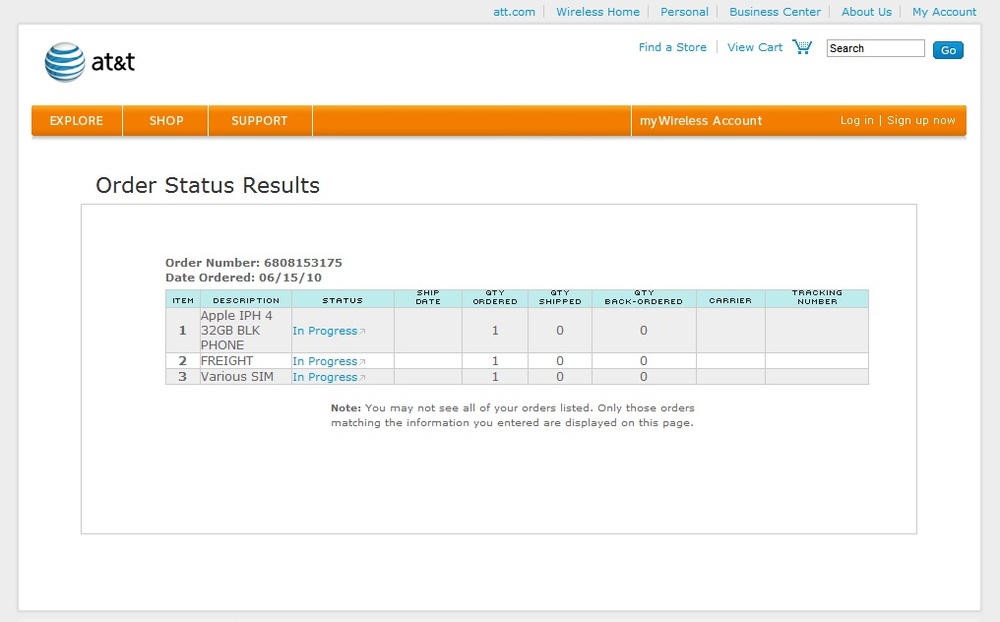This screenshot has width=1000, height=622.
Task: Click the View Cart link
Action: pos(755,47)
